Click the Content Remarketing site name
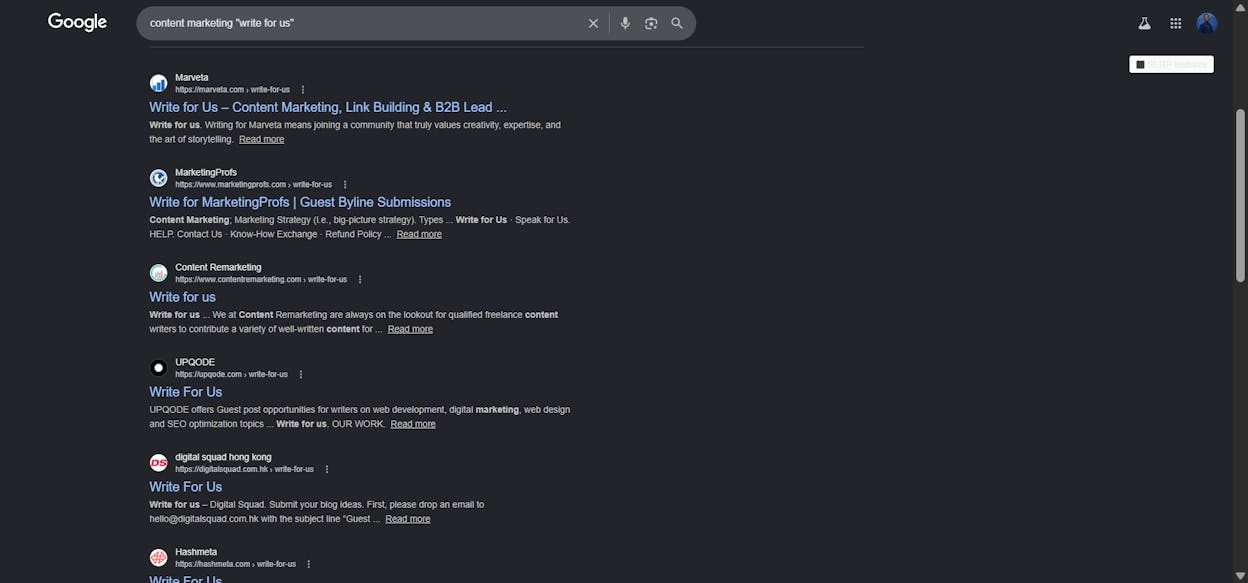1248x583 pixels. (x=218, y=267)
